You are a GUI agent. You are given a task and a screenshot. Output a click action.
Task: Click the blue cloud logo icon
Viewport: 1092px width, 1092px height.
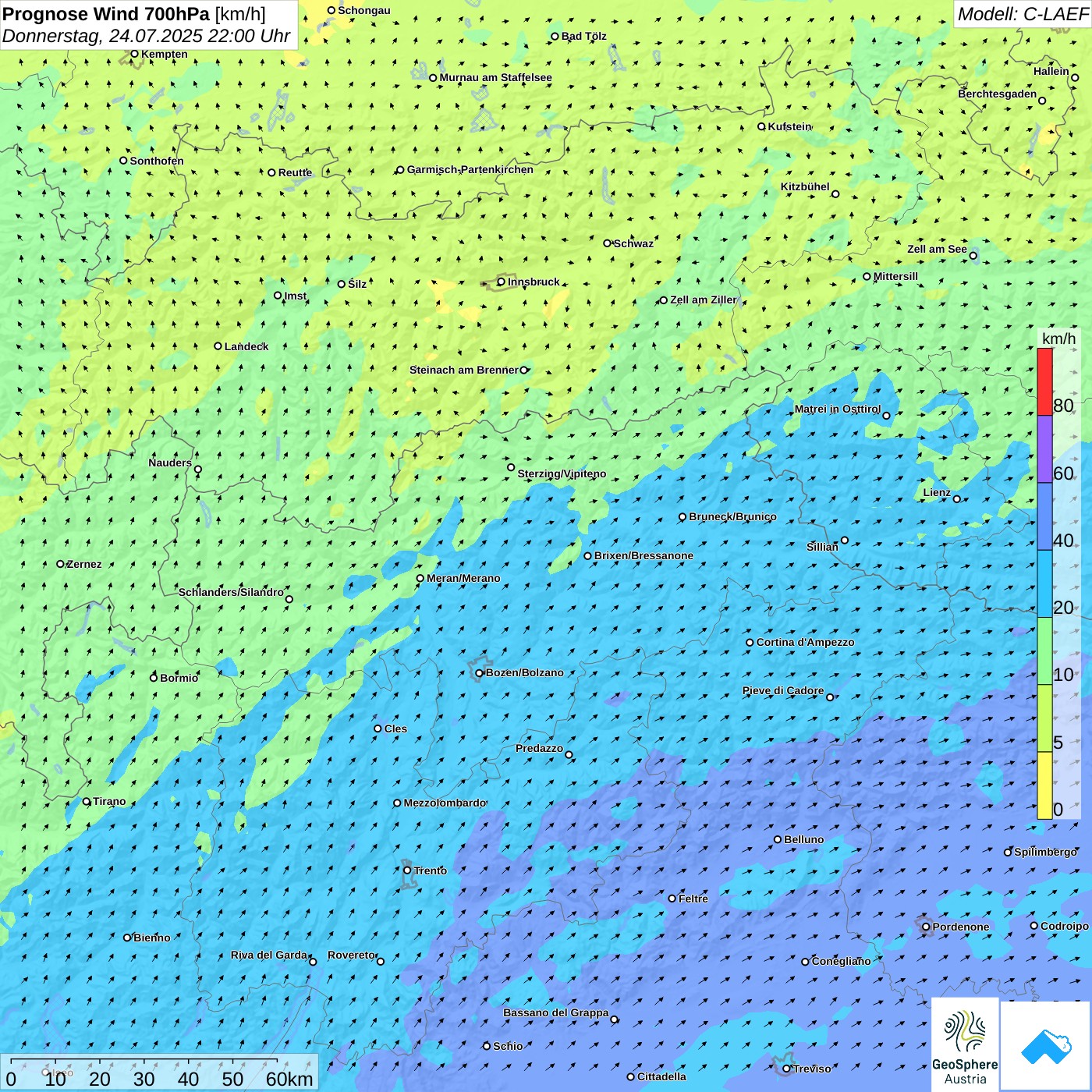click(1046, 1046)
